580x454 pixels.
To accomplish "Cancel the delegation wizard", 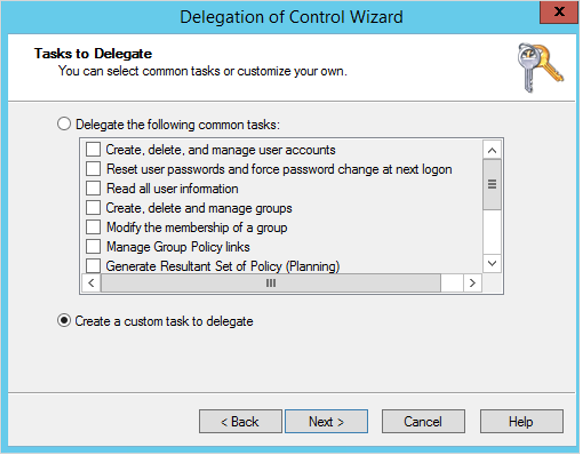I will coord(423,421).
